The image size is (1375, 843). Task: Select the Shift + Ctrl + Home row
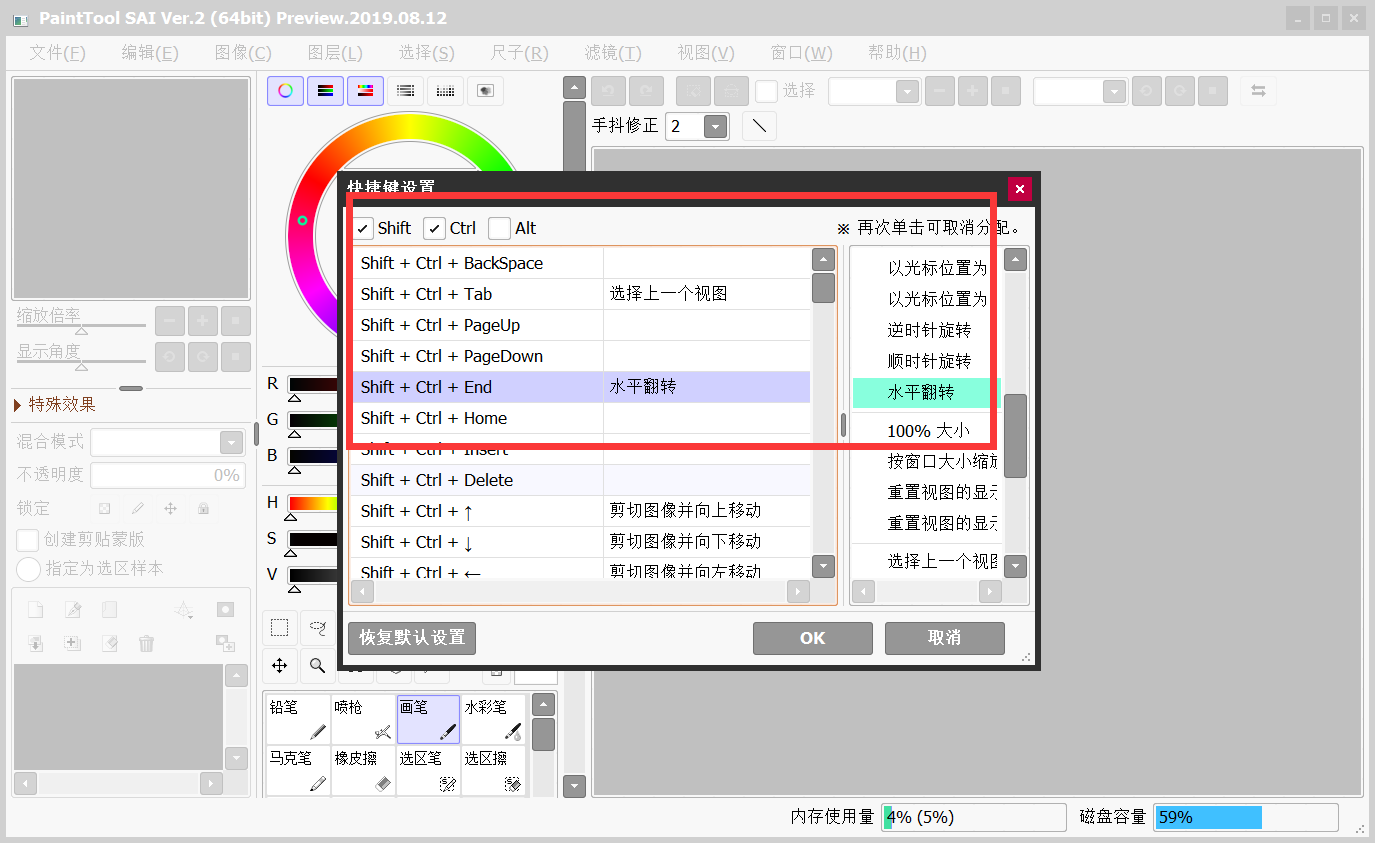(580, 418)
